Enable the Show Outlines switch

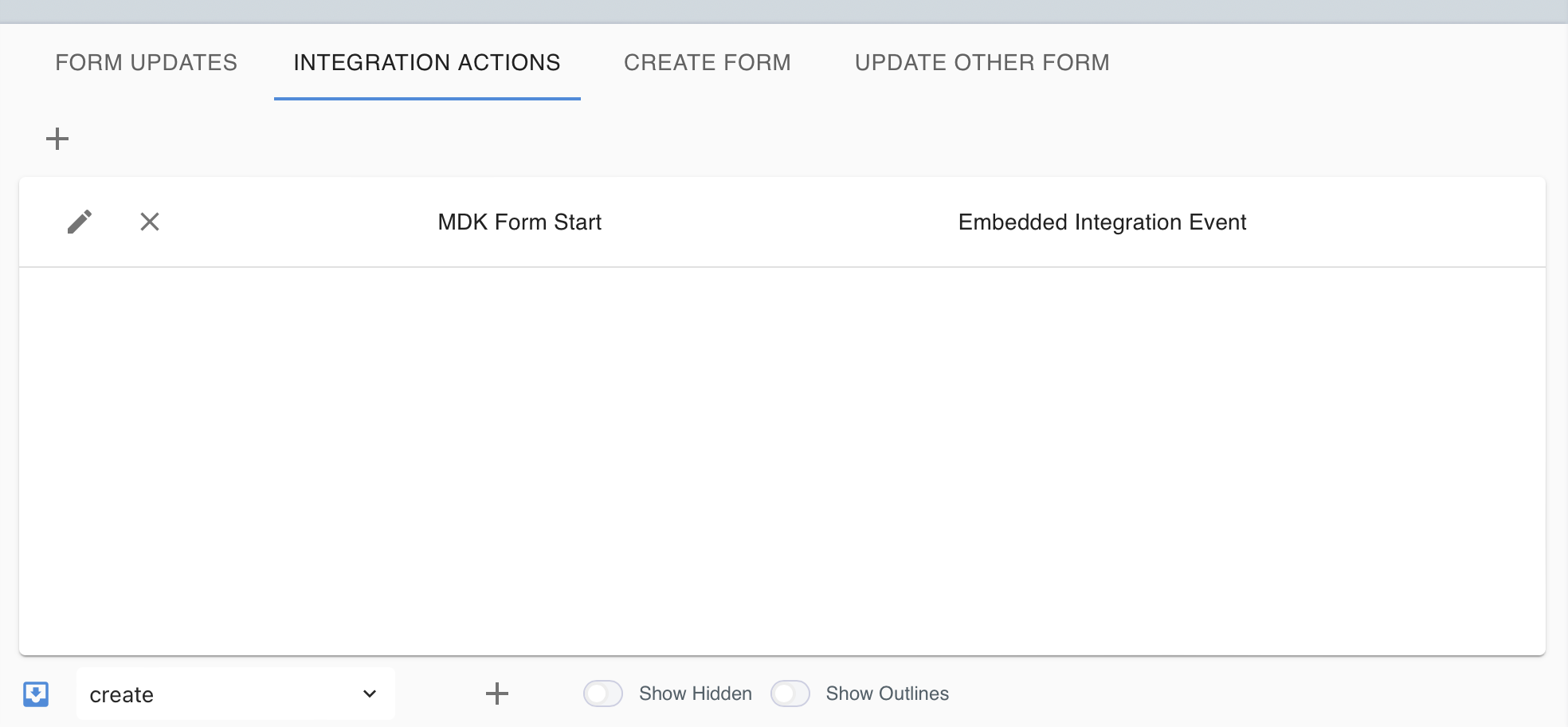pyautogui.click(x=790, y=694)
